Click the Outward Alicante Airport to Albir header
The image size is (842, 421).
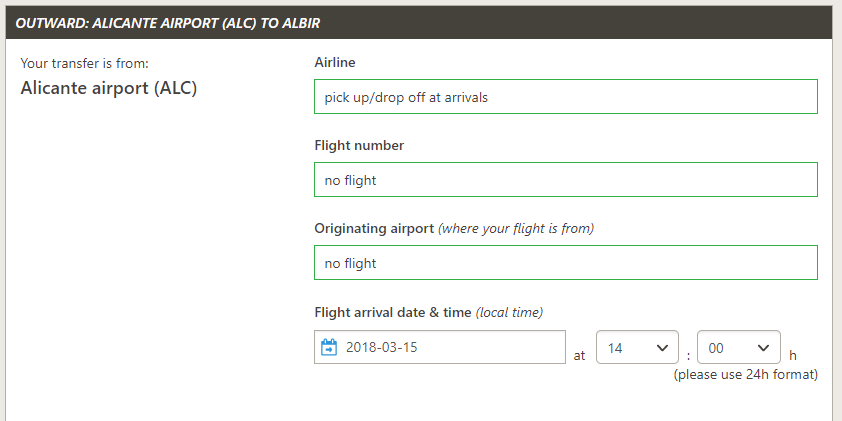[168, 21]
